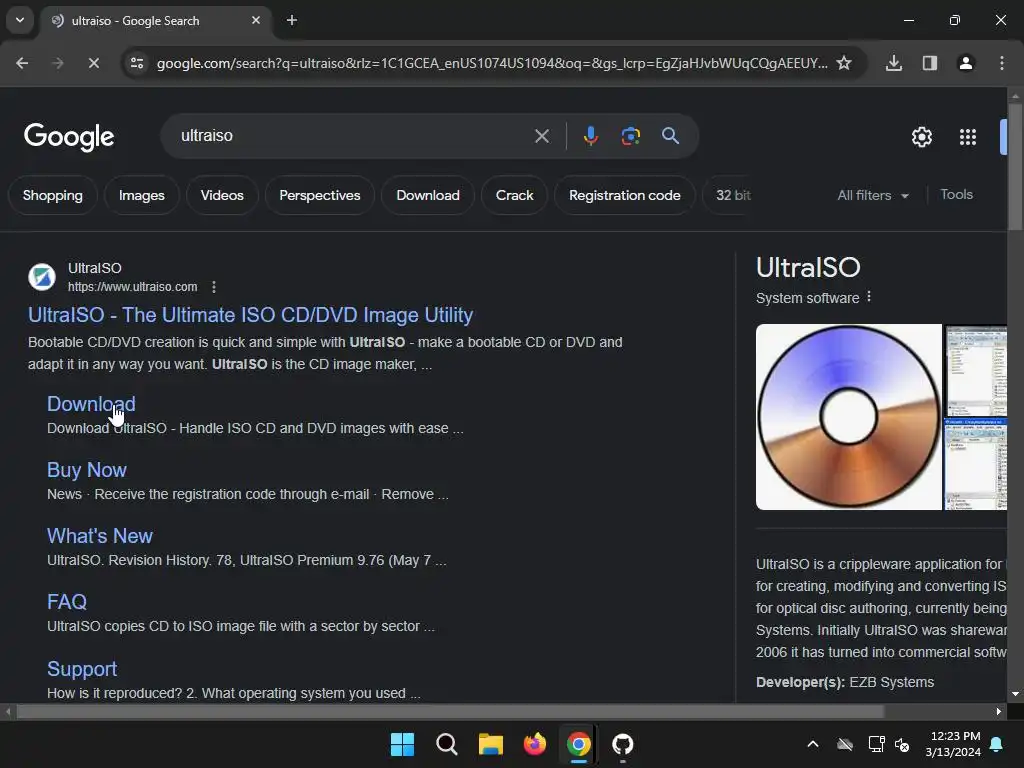Open the Download sitelink
1024x768 pixels.
91,404
